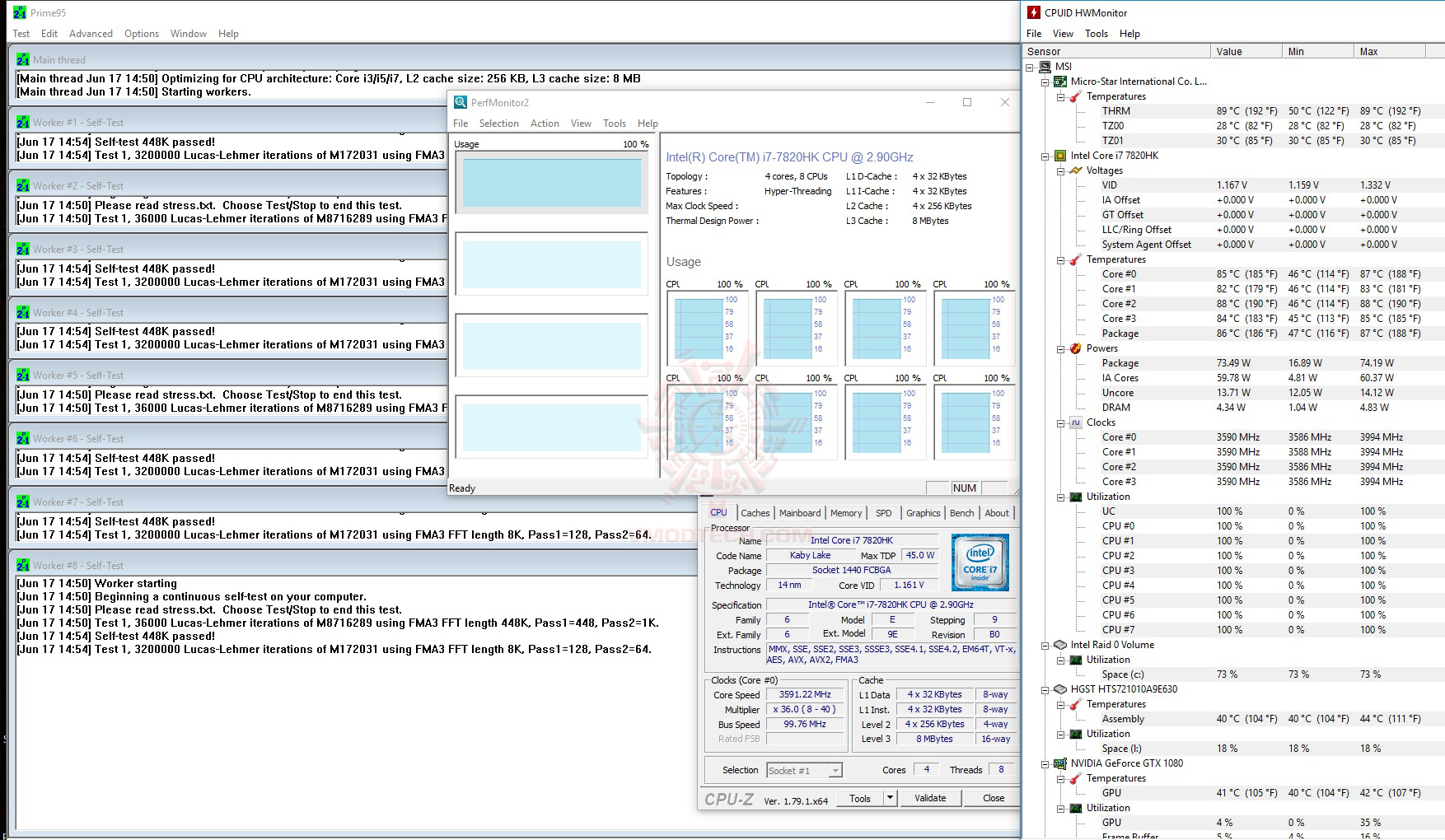Collapse the HGST HTS721010A9E630 node

pos(1045,689)
